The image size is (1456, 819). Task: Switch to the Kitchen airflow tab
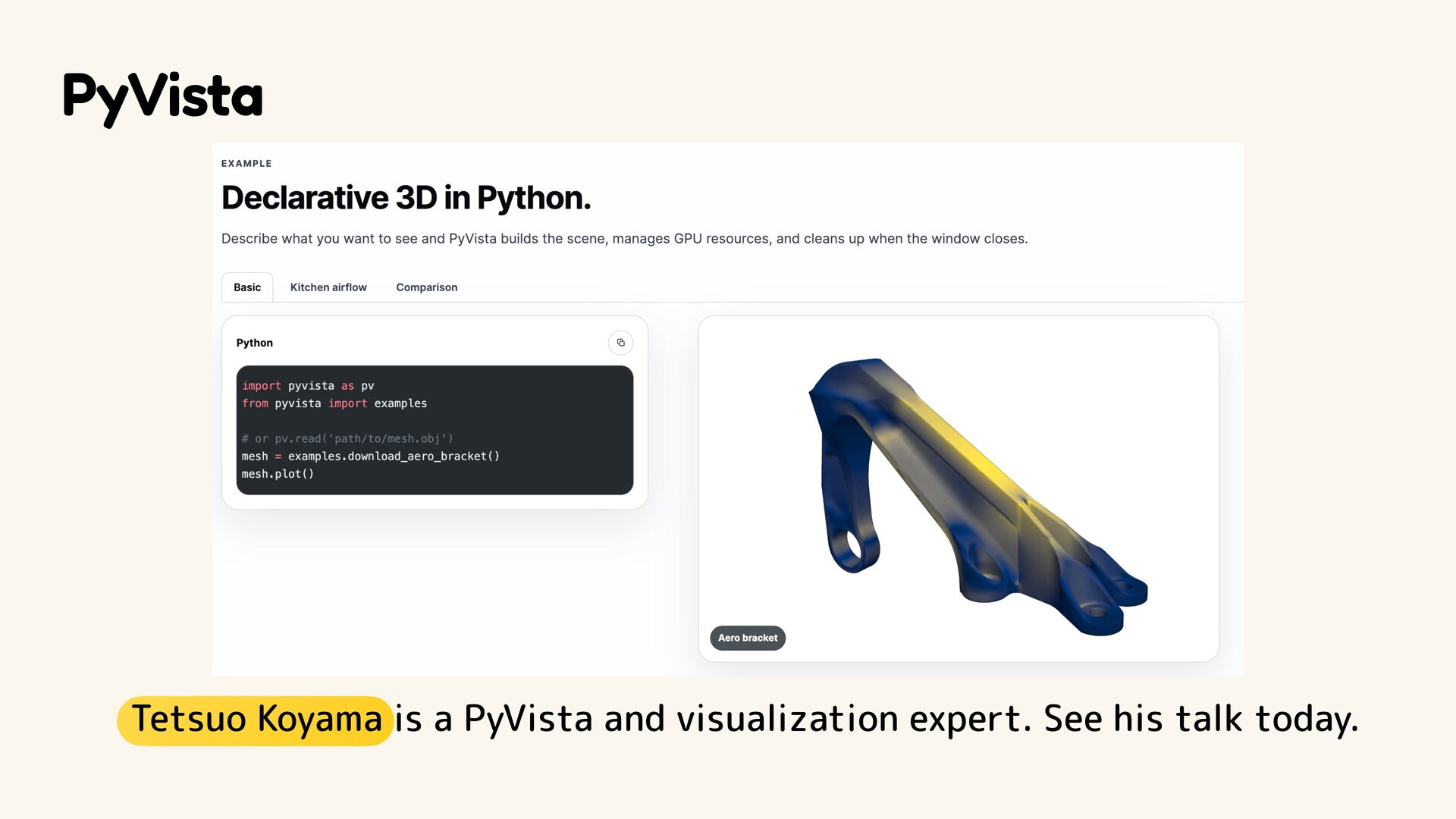(328, 287)
